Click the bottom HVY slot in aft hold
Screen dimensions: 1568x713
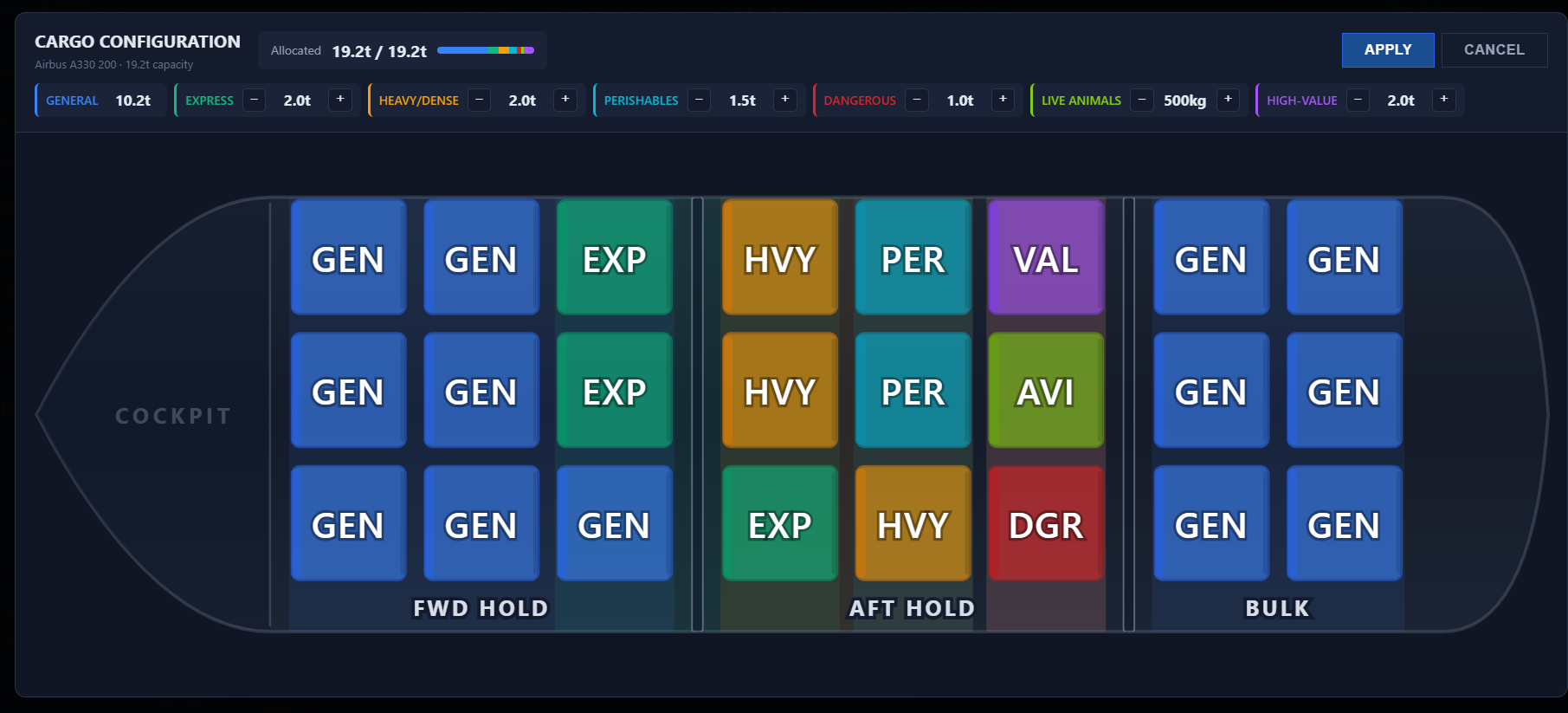[x=913, y=523]
